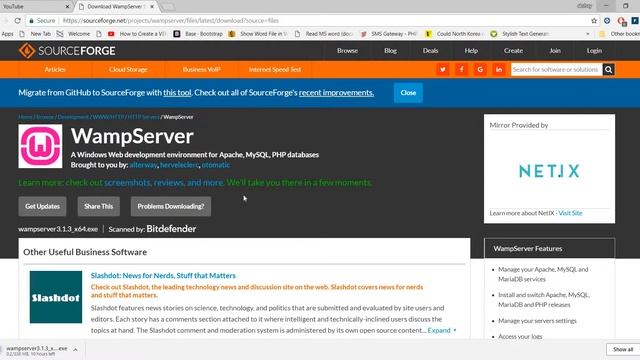This screenshot has width=640, height=360.
Task: Open the Blog menu item
Action: 390,51
